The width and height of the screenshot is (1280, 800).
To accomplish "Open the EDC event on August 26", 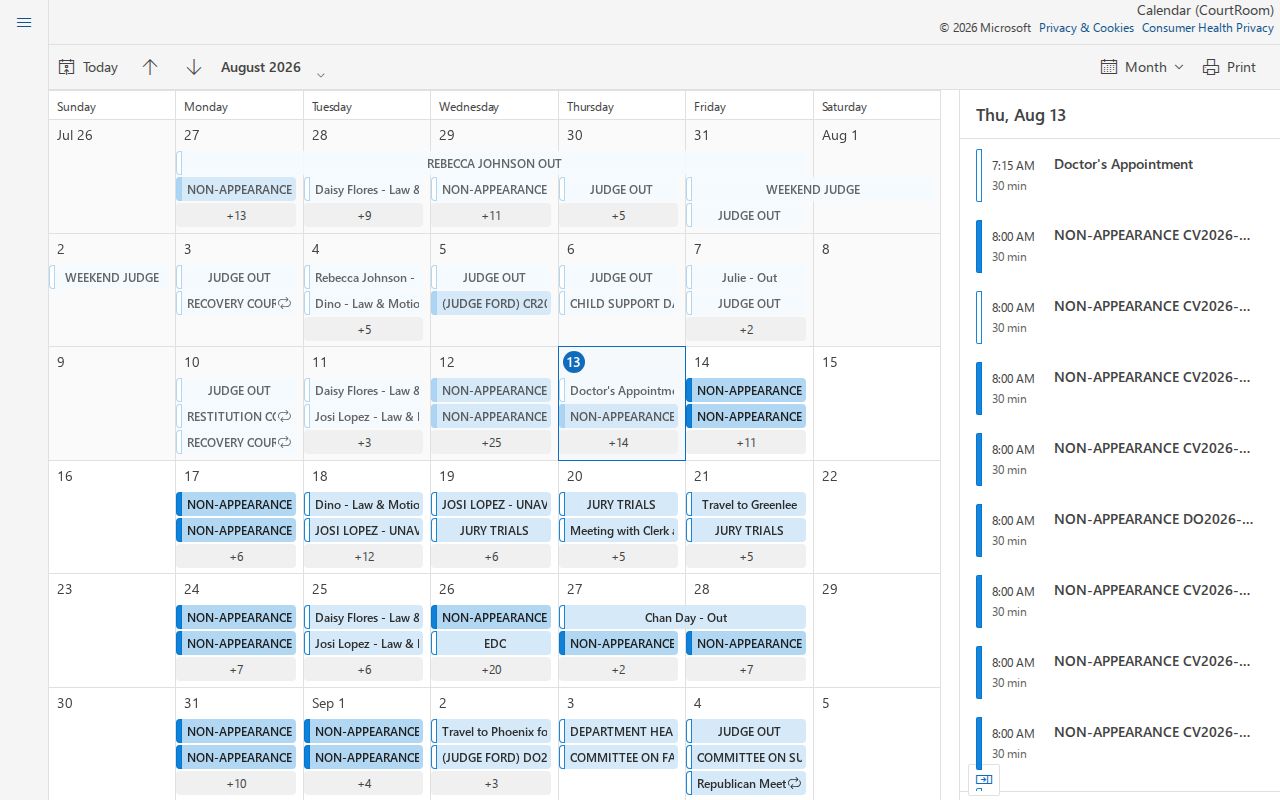I will click(491, 643).
